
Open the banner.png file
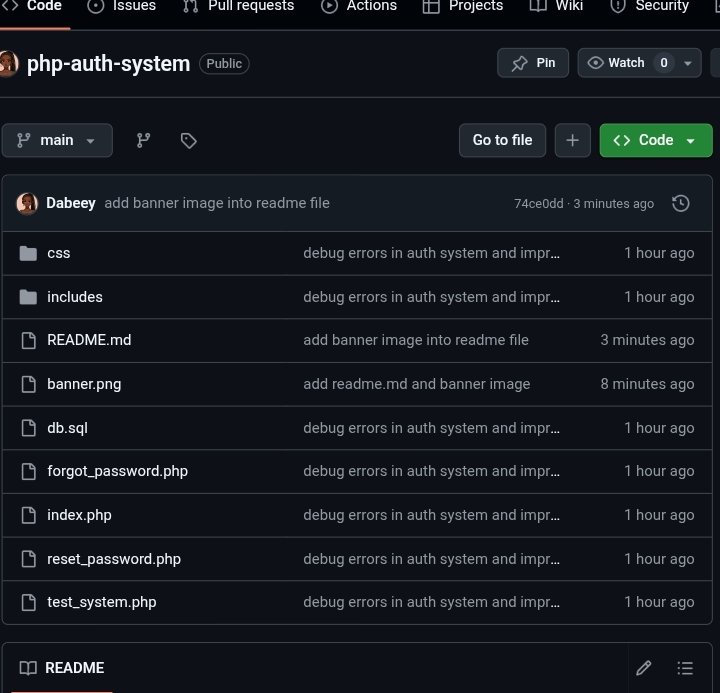click(84, 384)
